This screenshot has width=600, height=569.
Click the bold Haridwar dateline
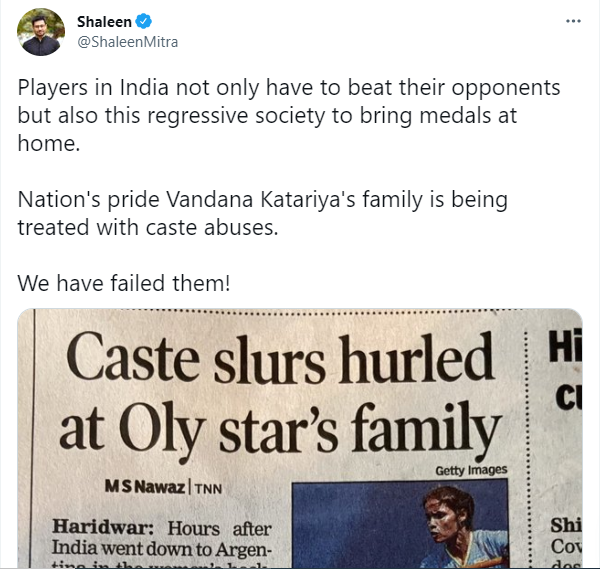(x=93, y=527)
